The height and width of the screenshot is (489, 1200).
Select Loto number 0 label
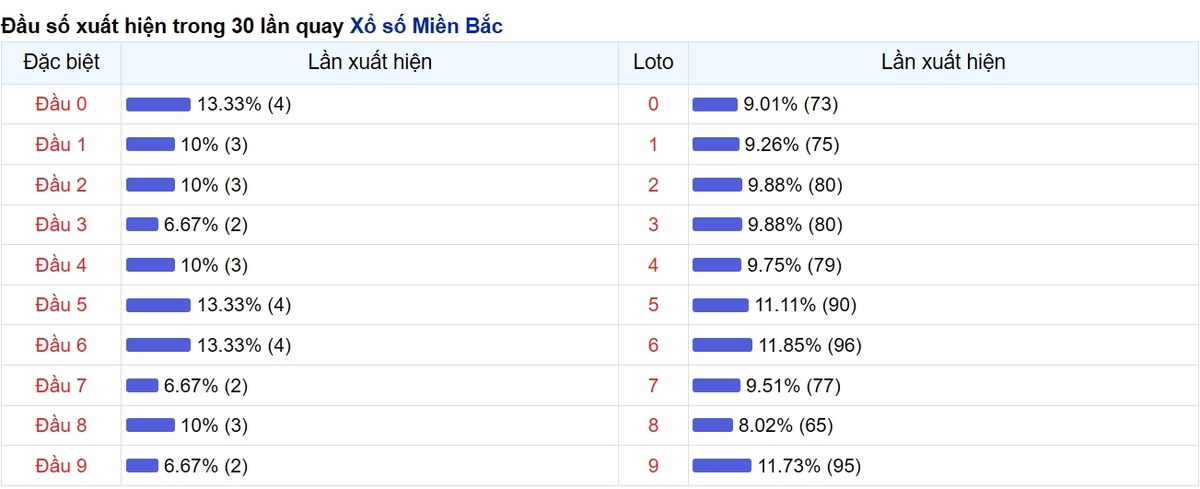point(654,104)
